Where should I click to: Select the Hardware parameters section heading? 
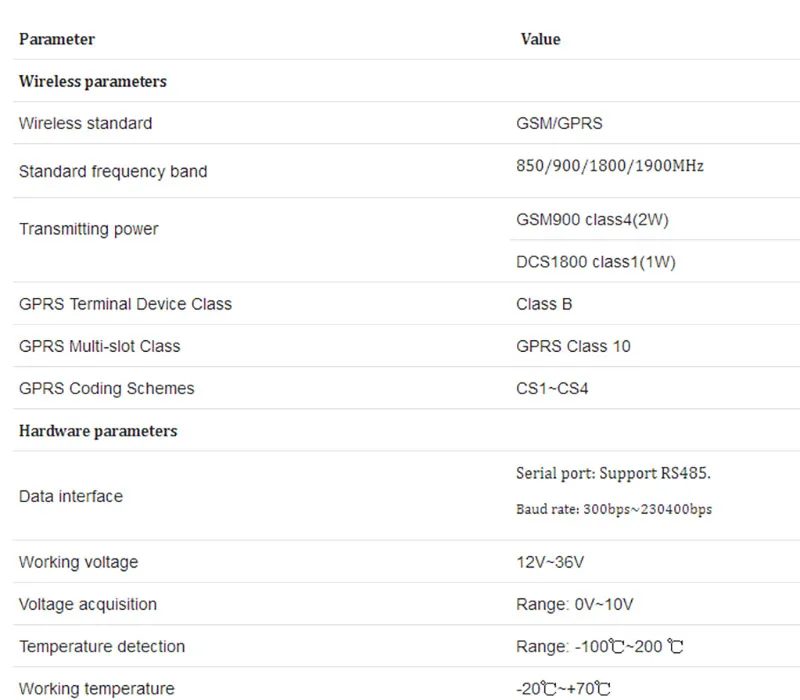point(98,431)
